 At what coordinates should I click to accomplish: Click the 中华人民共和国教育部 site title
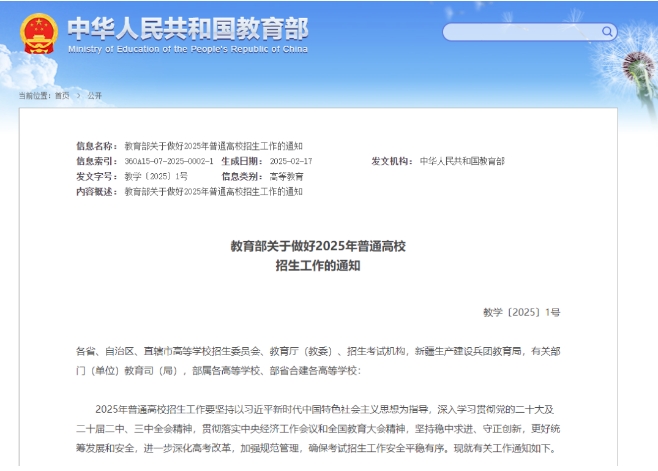tap(188, 28)
